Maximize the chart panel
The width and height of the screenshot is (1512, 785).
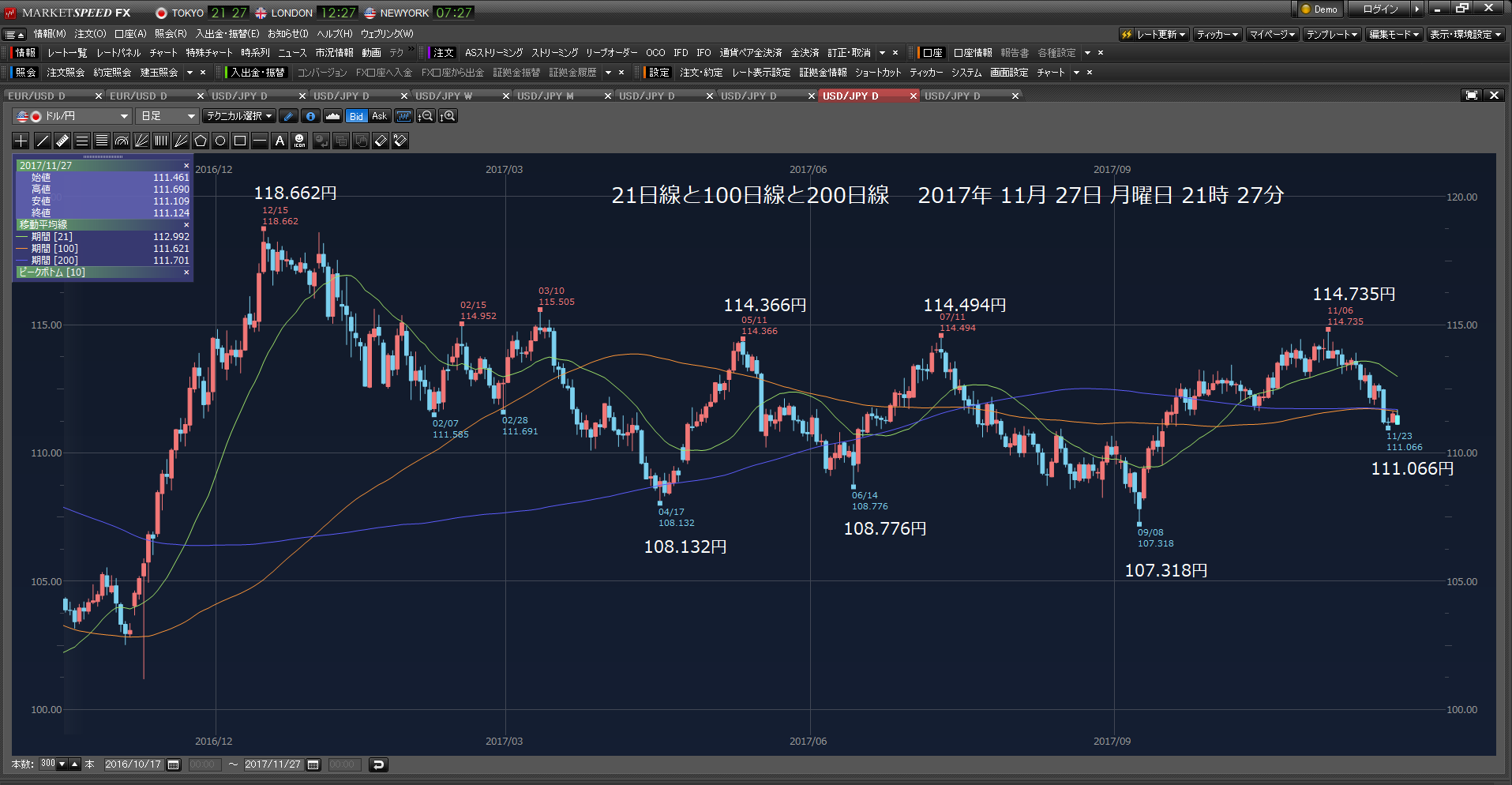1472,96
